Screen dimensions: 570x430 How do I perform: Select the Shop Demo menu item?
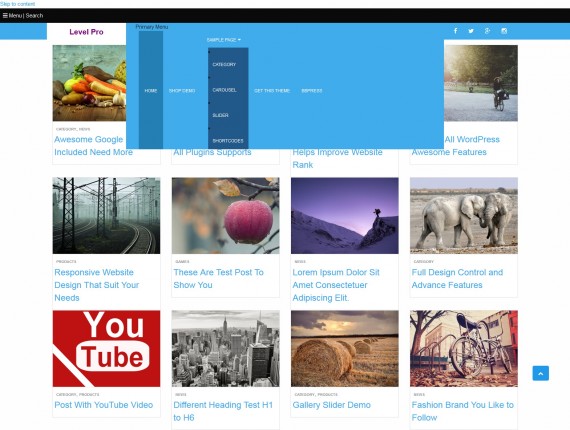[x=182, y=91]
